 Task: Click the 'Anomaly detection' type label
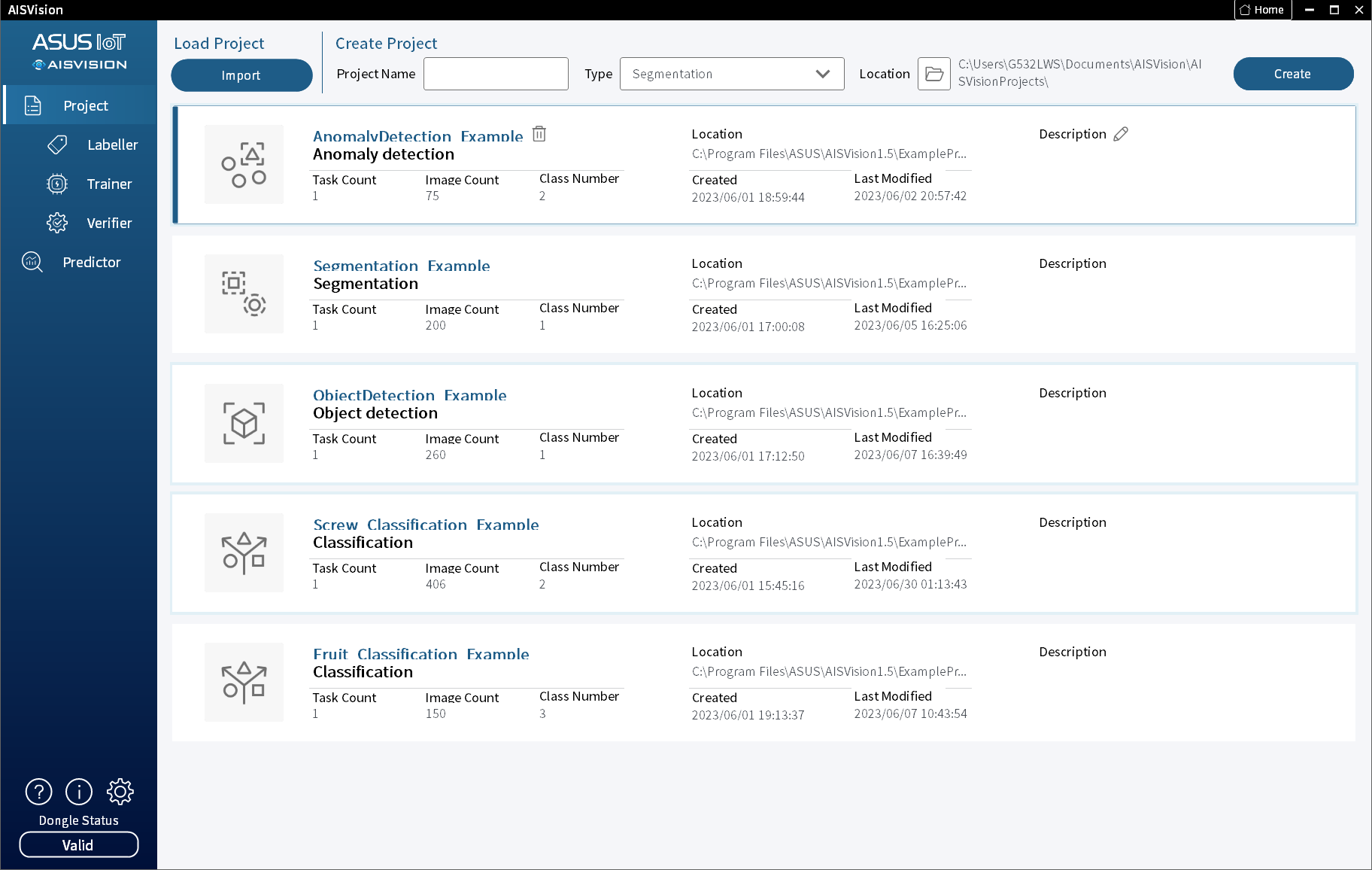384,154
